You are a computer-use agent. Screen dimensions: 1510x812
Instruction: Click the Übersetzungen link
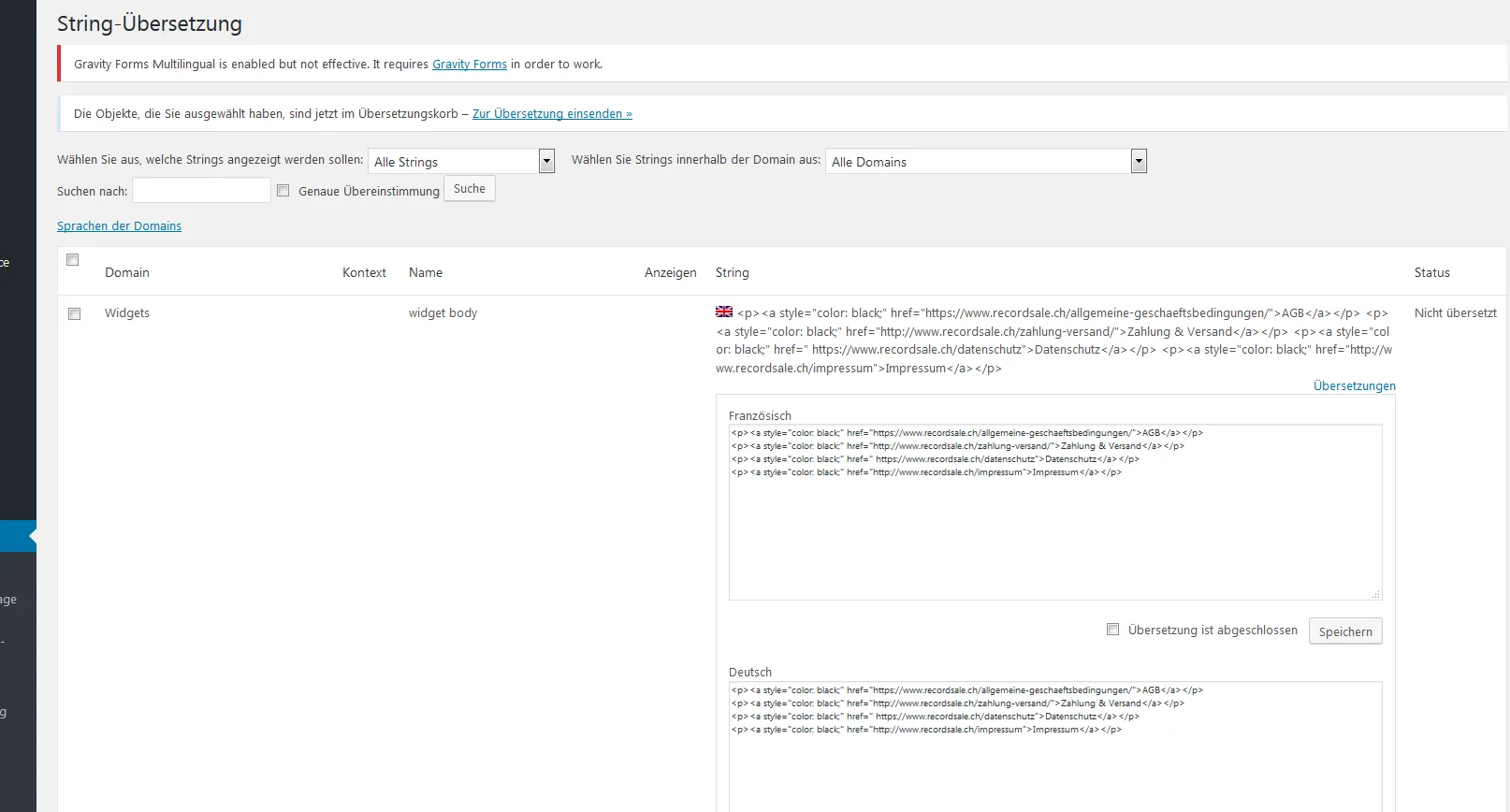(x=1354, y=386)
